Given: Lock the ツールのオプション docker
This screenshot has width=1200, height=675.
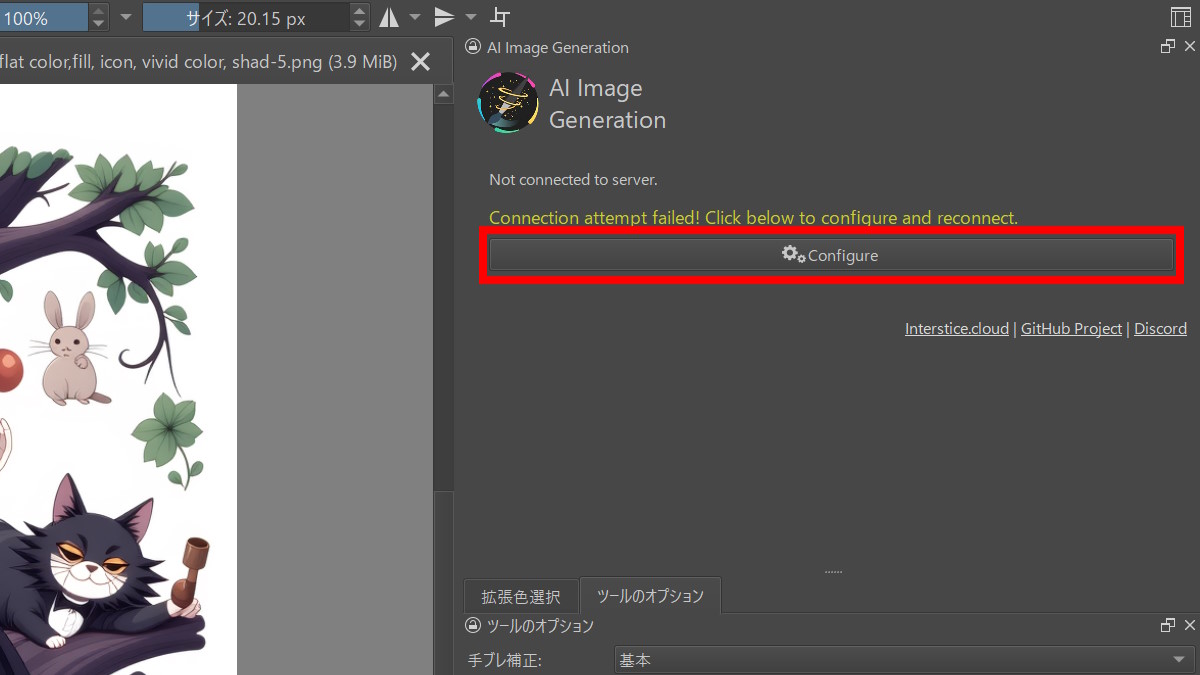Looking at the screenshot, I should [474, 626].
